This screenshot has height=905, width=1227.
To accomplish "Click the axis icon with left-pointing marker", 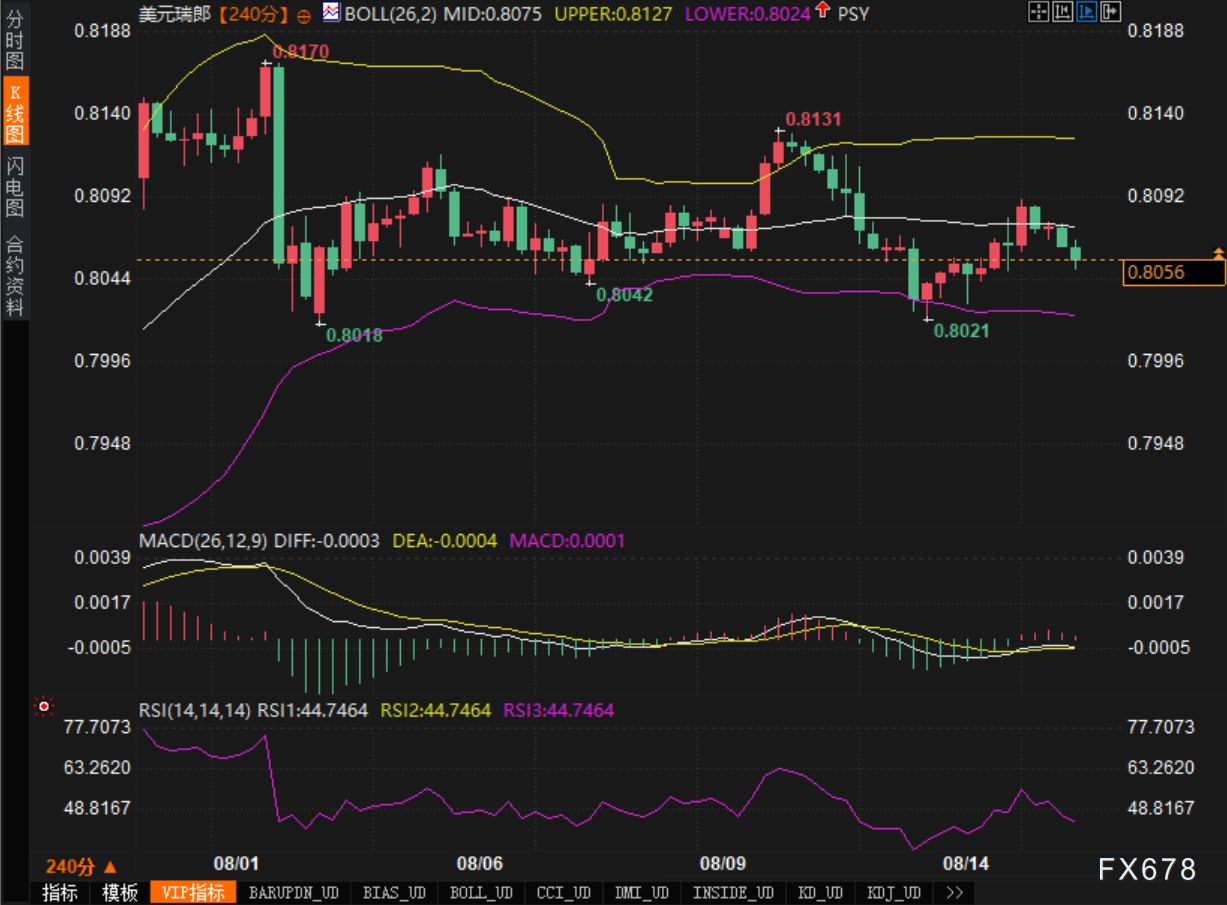I will (x=1062, y=12).
